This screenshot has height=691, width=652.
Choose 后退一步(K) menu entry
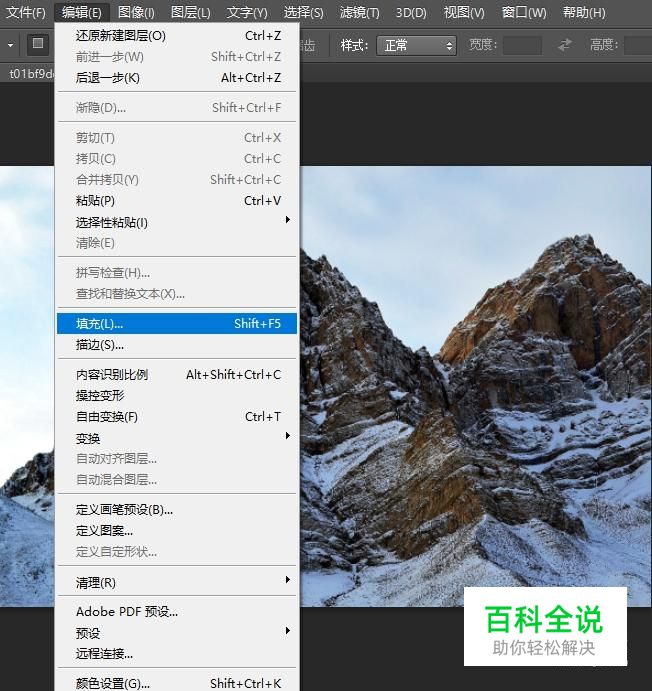pos(177,78)
